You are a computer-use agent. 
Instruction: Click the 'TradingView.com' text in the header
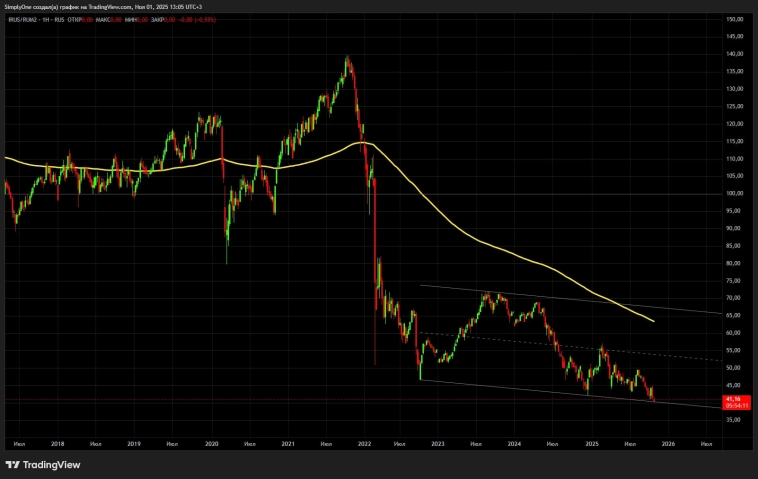tap(111, 7)
